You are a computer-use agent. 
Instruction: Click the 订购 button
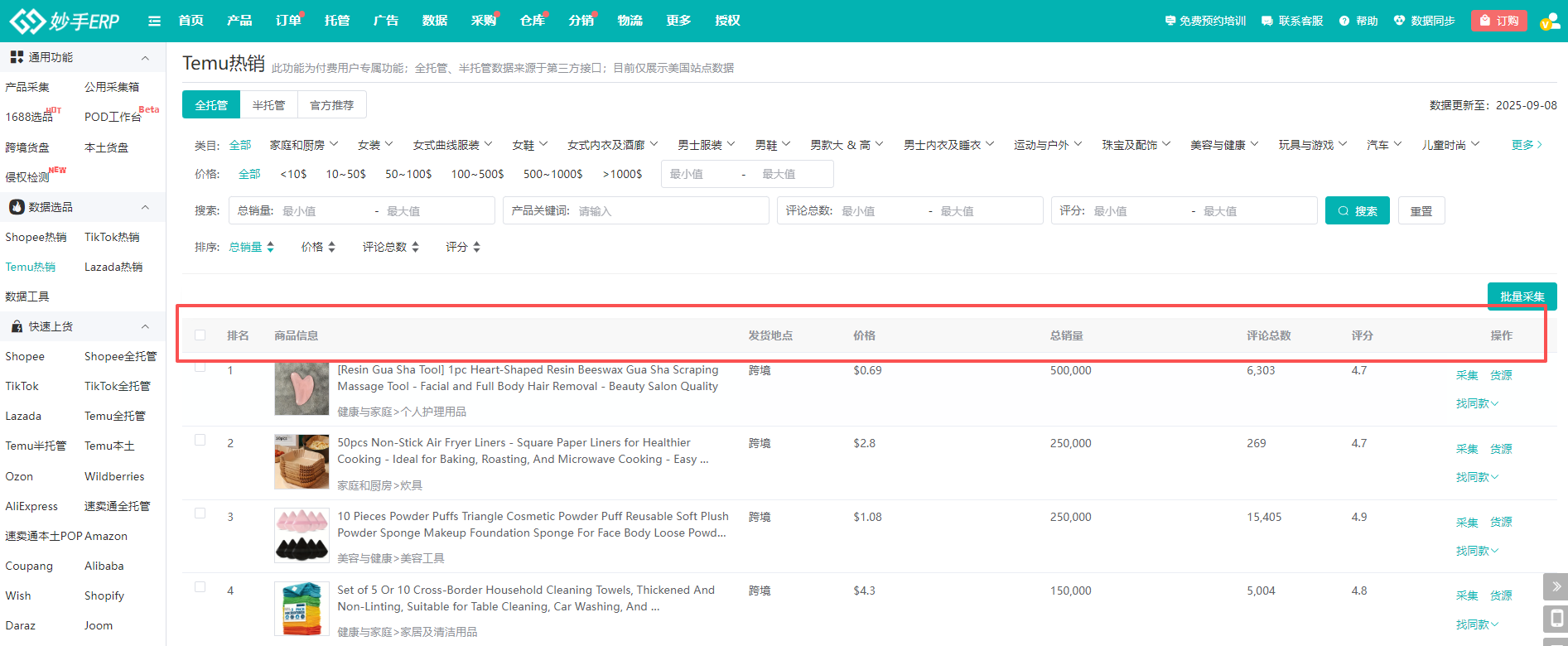[1499, 21]
